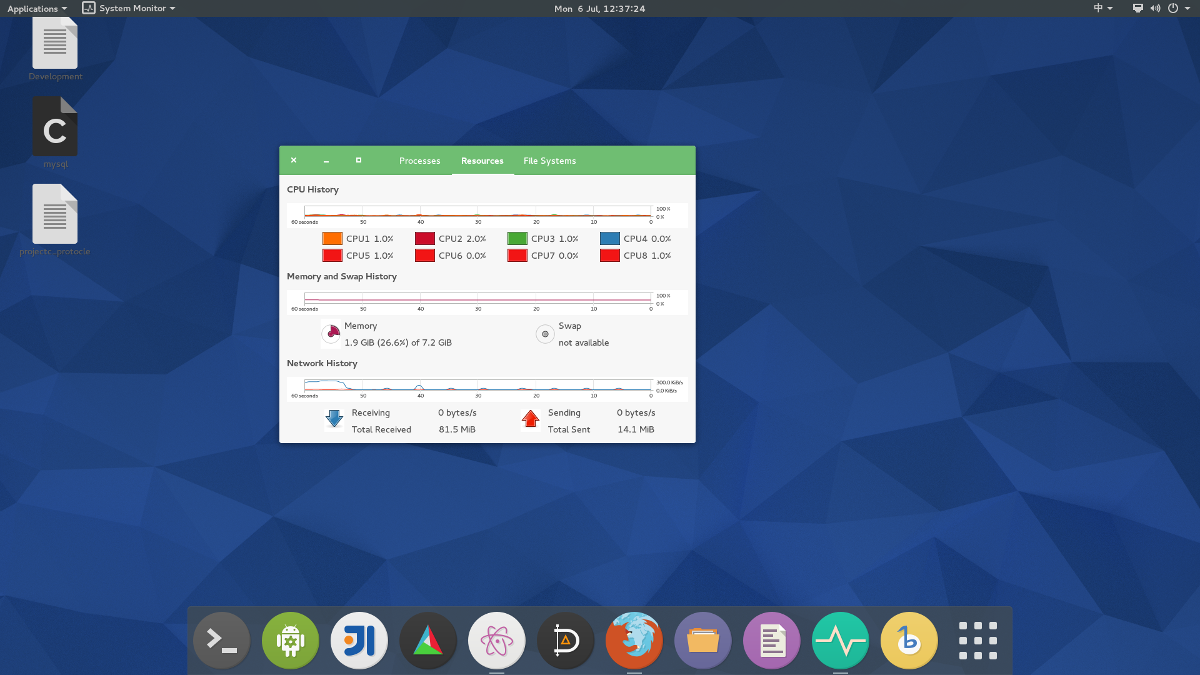
Task: Change the CPU1 orange color swatch
Action: pos(332,239)
